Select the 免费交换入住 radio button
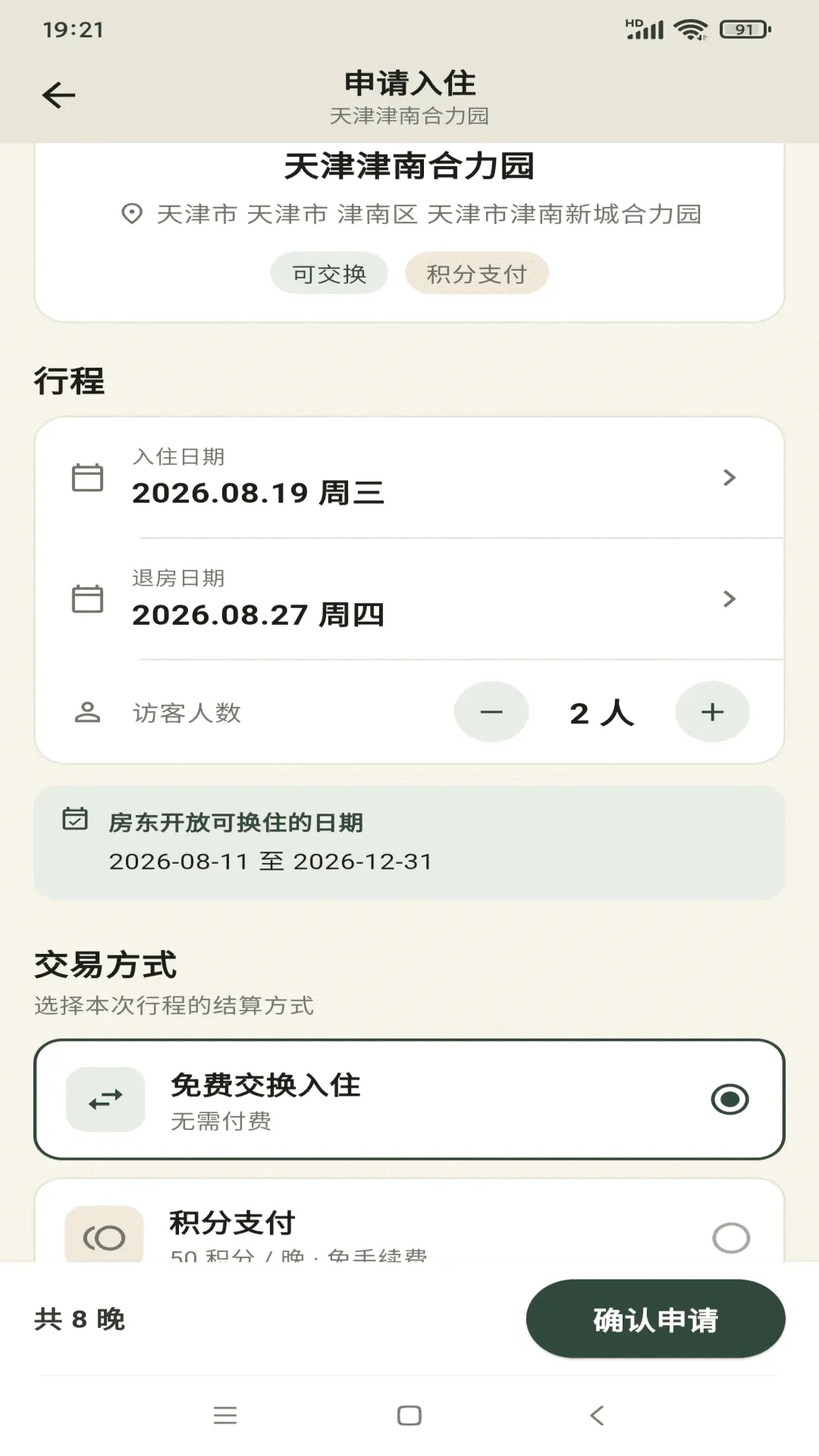The height and width of the screenshot is (1456, 819). [730, 1100]
